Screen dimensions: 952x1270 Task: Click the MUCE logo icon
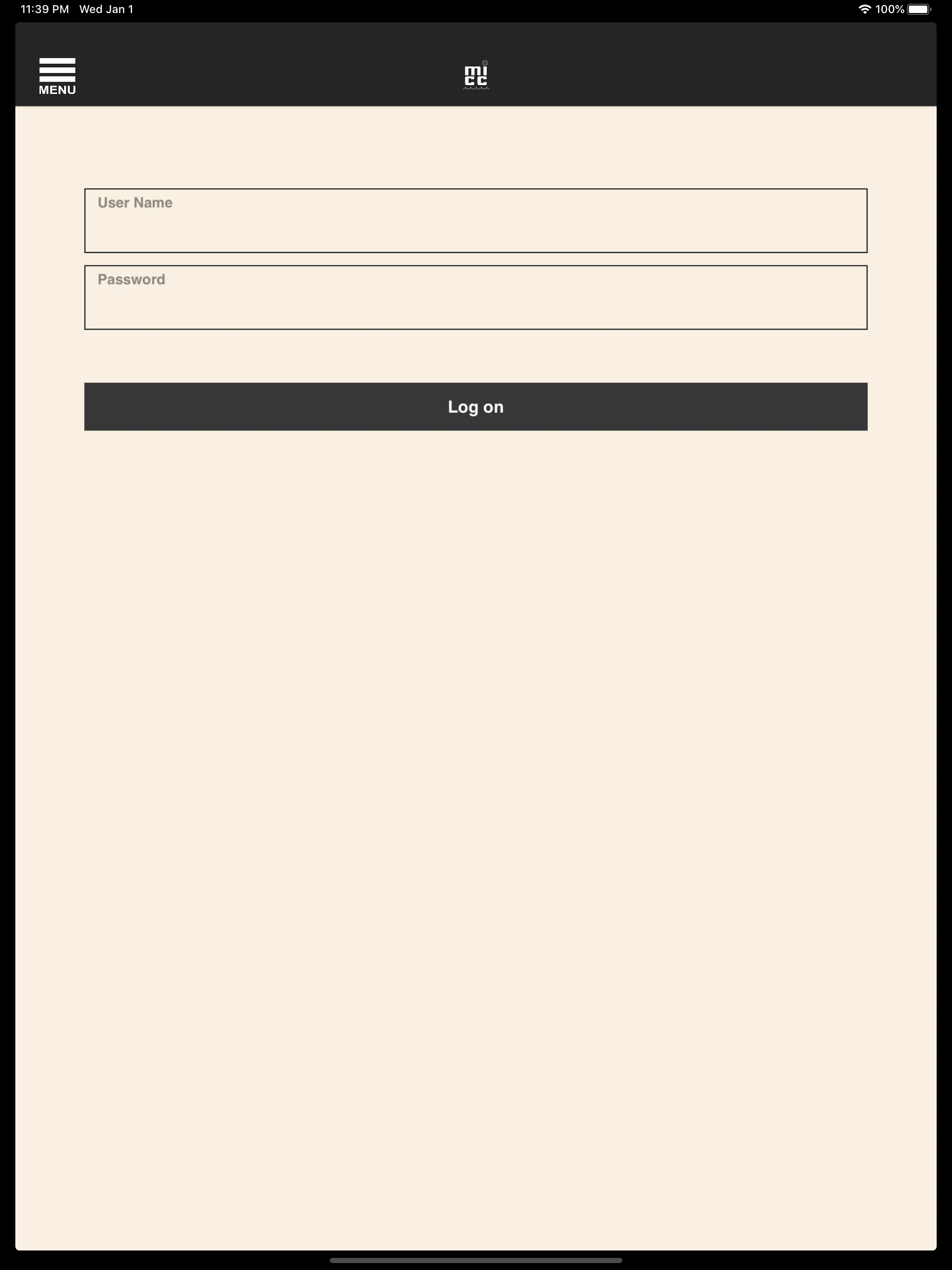[x=475, y=75]
